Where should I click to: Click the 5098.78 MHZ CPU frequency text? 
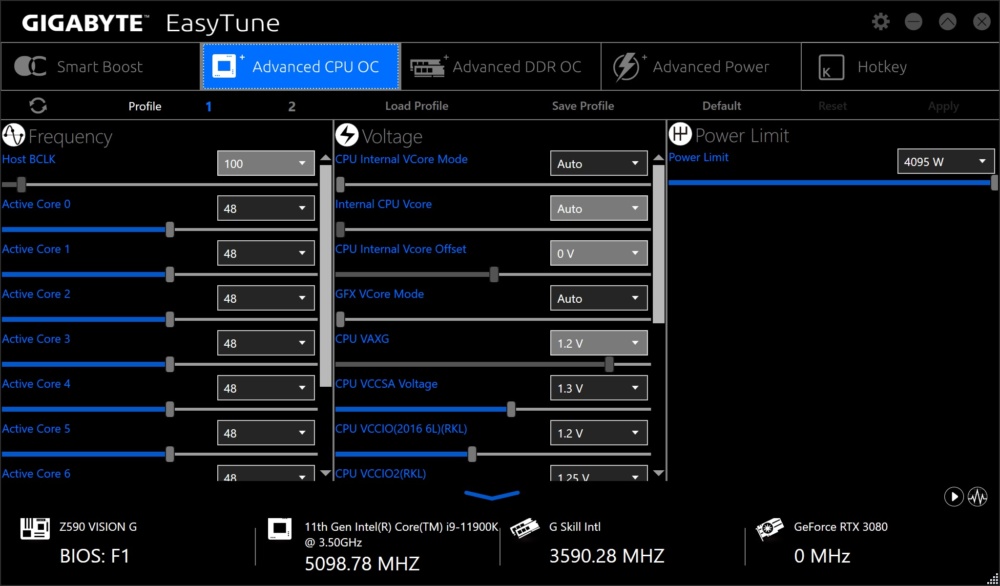pyautogui.click(x=362, y=564)
